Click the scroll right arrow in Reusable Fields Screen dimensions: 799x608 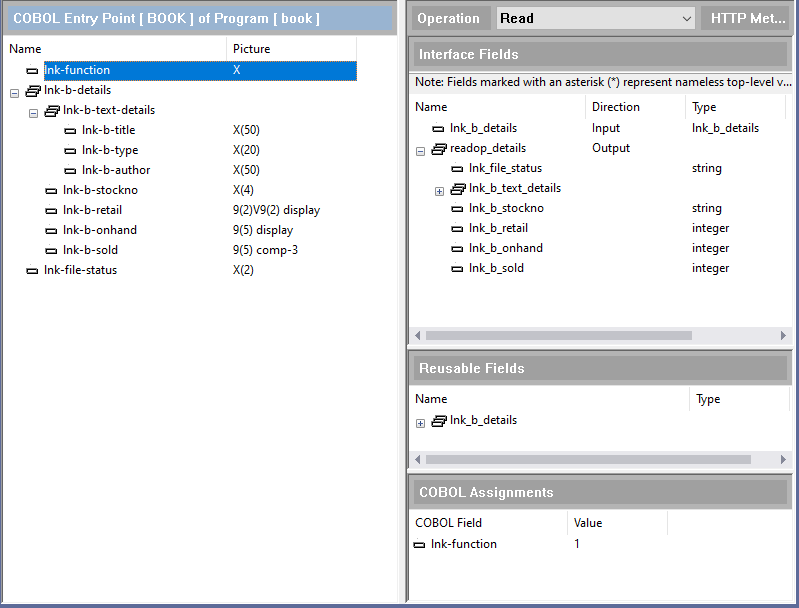(783, 459)
